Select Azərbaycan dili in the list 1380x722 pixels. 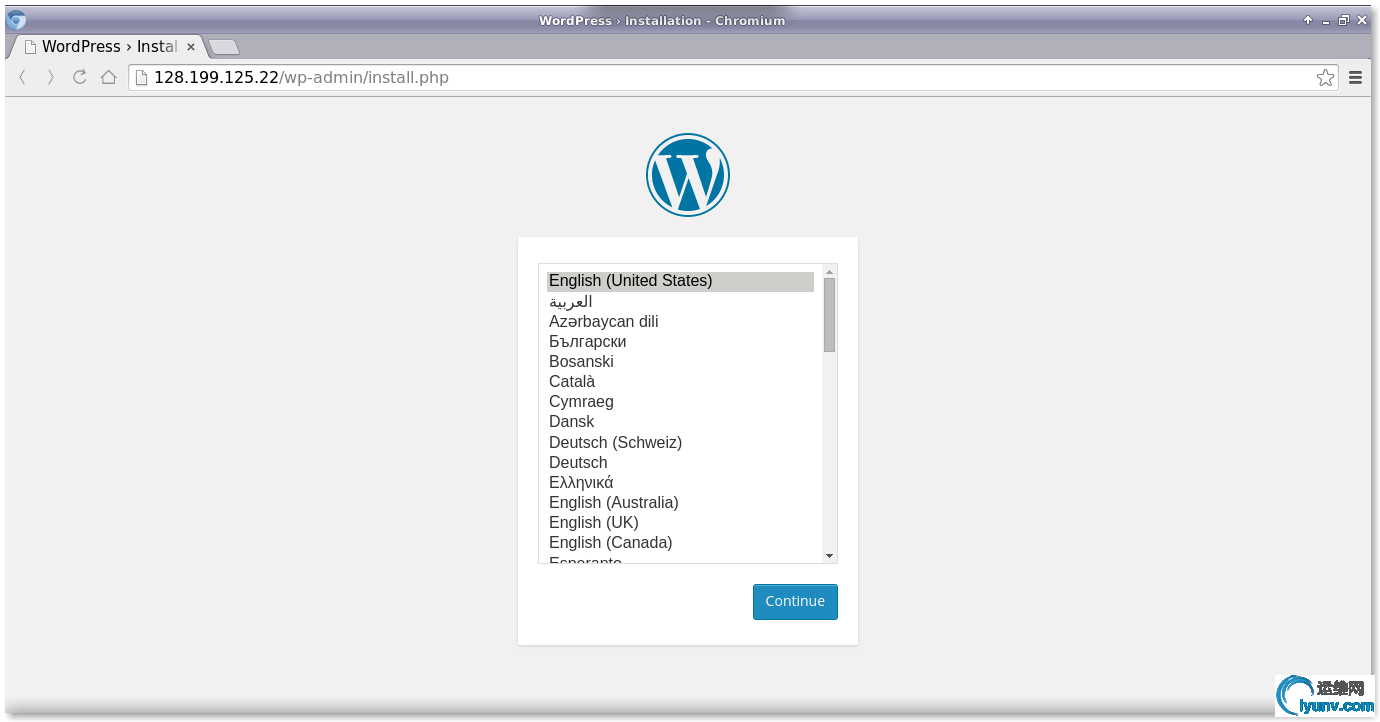click(x=680, y=321)
